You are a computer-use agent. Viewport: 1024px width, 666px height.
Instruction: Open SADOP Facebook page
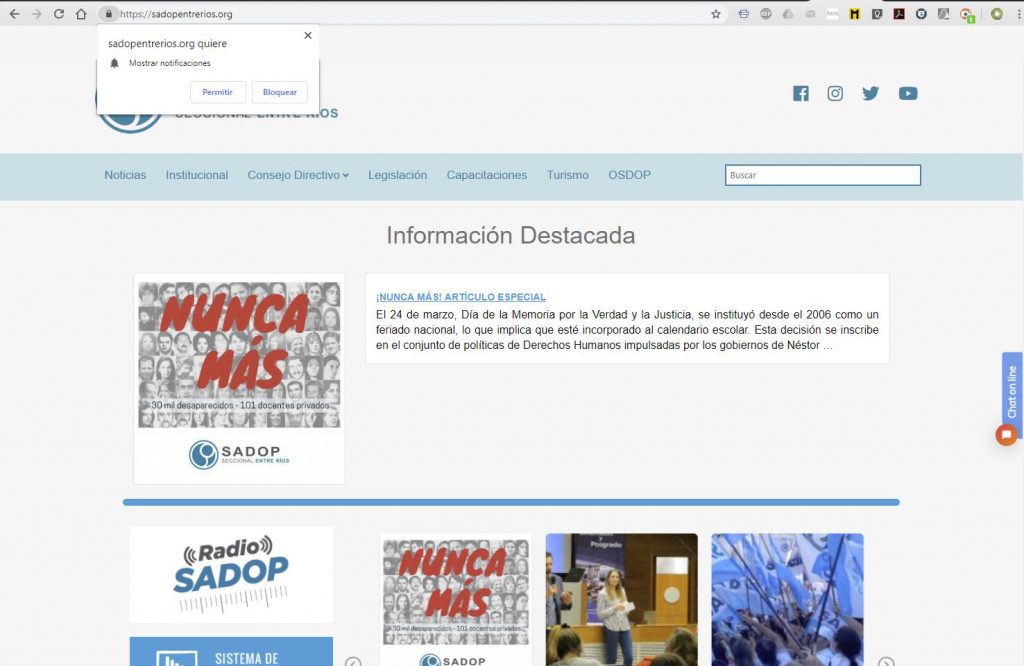(x=801, y=93)
